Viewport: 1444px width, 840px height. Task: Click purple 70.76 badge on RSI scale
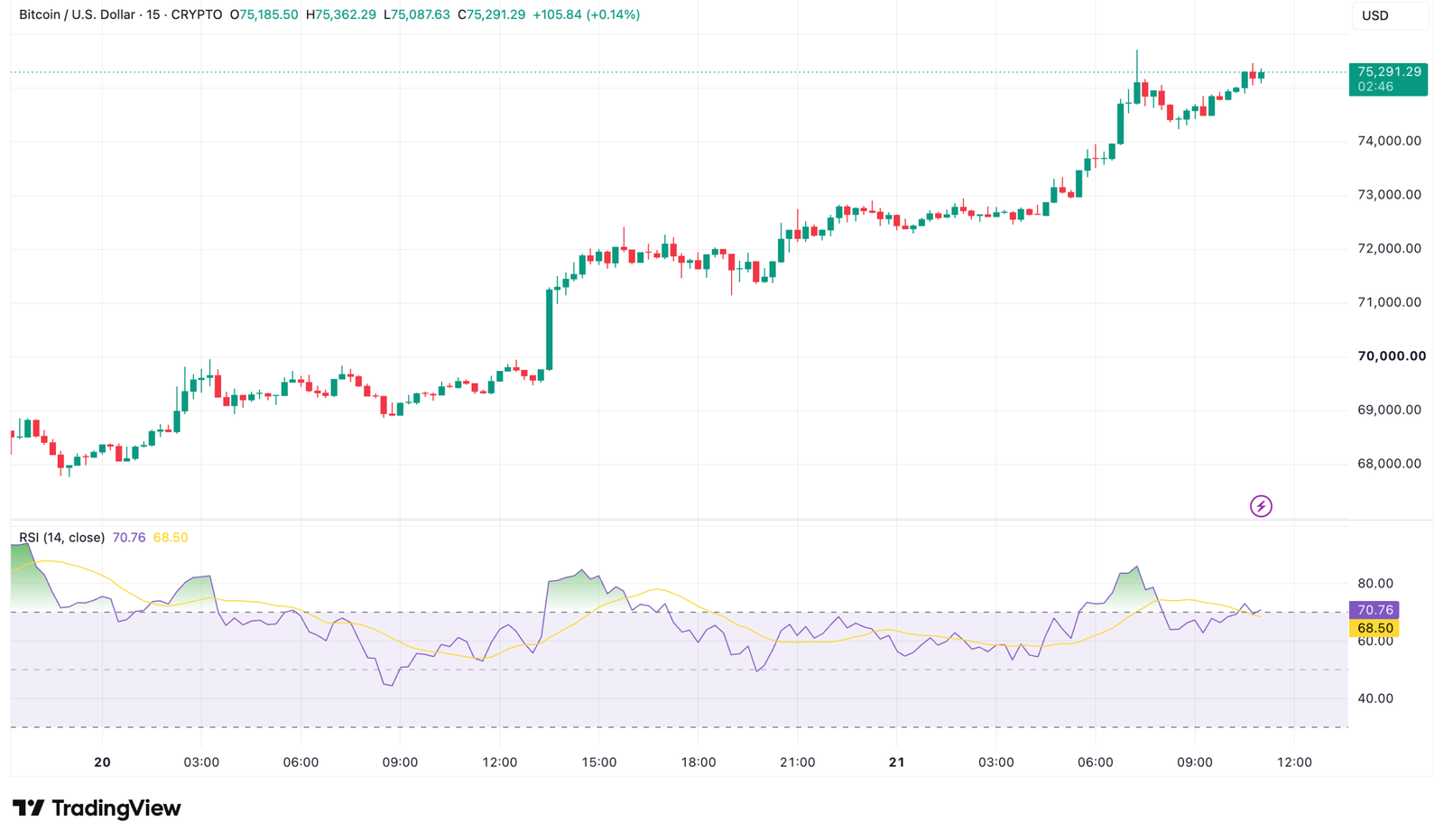point(1374,610)
